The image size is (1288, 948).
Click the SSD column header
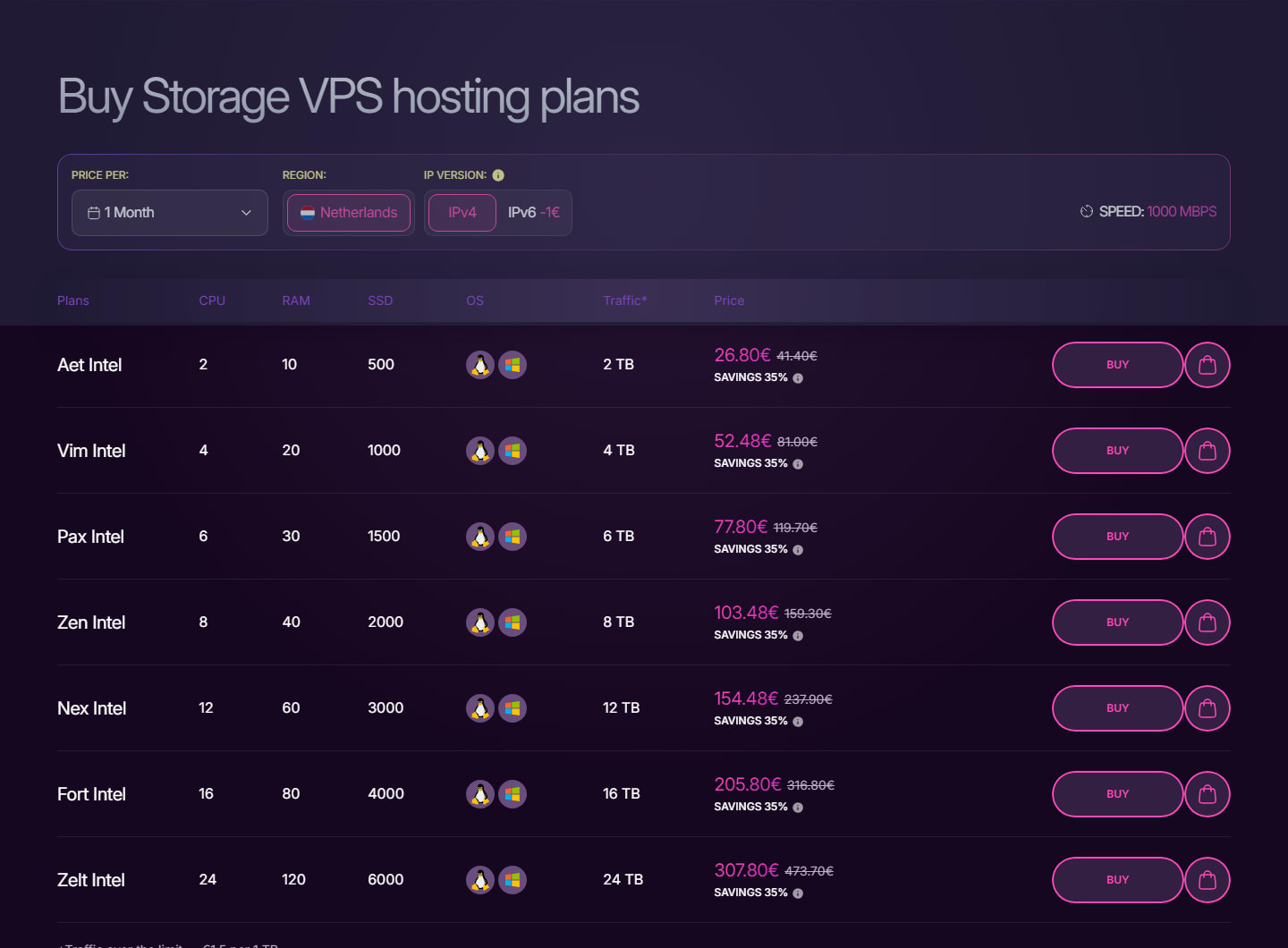click(380, 300)
